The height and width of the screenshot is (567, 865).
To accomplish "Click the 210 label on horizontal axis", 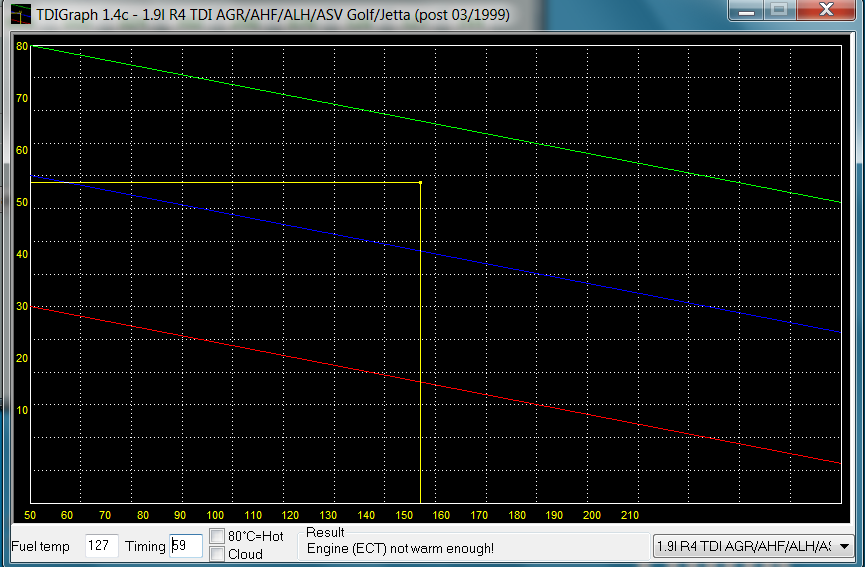I will (629, 515).
